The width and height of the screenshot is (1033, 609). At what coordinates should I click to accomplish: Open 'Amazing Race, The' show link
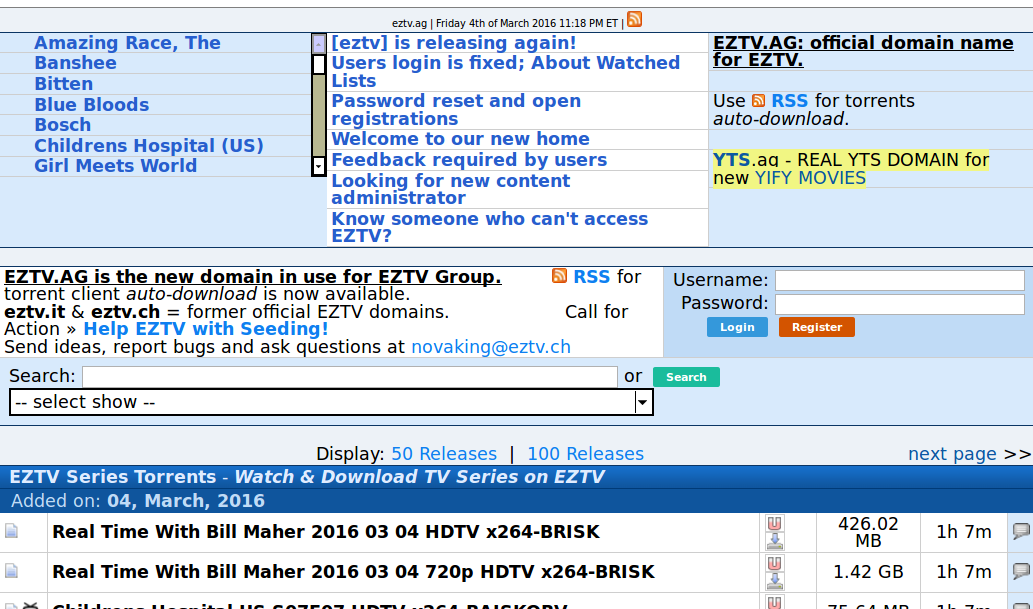coord(127,43)
